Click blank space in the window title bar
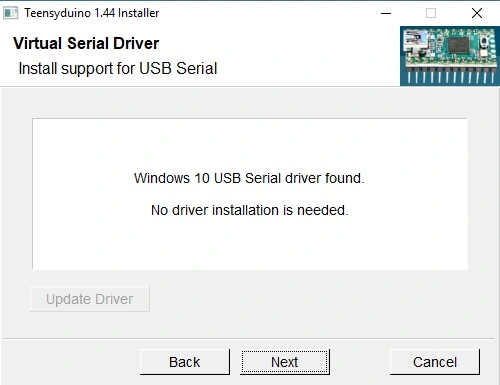This screenshot has height=385, width=500. 267,13
